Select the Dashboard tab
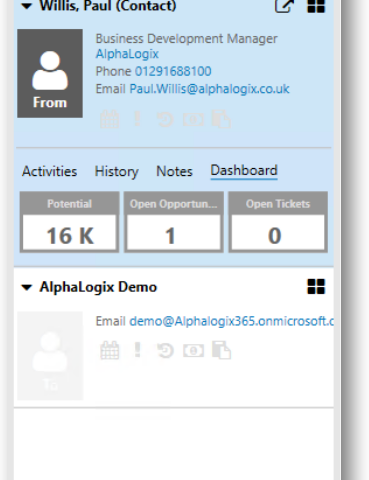The image size is (369, 480). tap(244, 171)
